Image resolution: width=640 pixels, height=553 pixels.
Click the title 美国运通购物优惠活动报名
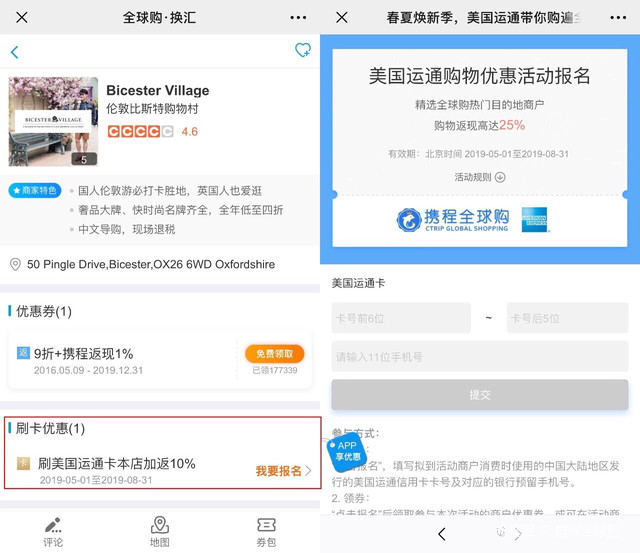click(480, 76)
